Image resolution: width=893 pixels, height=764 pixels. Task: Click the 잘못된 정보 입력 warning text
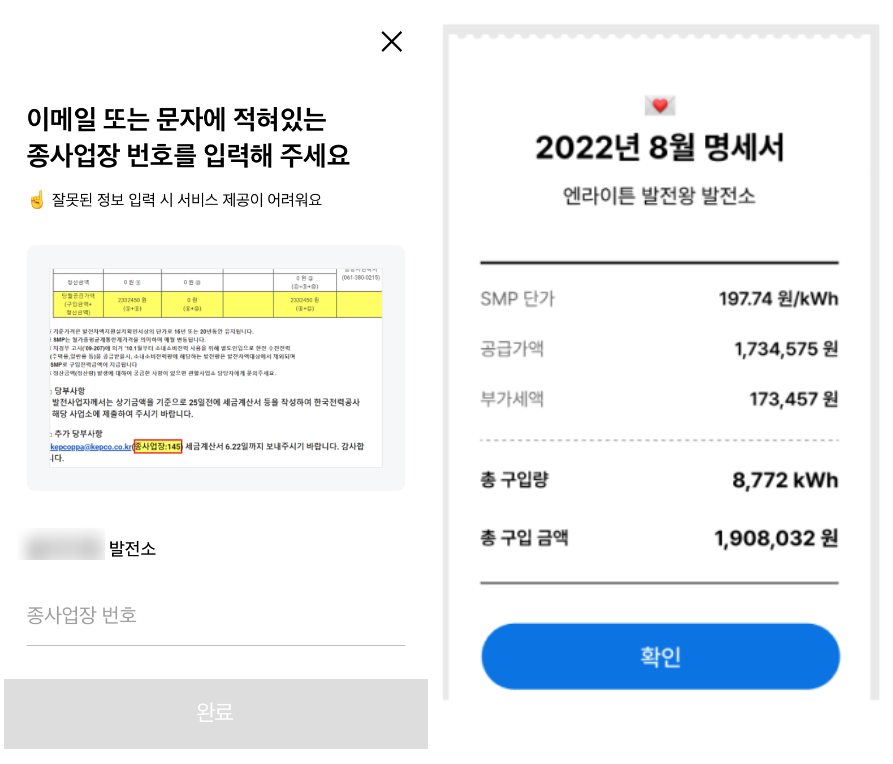(x=187, y=200)
